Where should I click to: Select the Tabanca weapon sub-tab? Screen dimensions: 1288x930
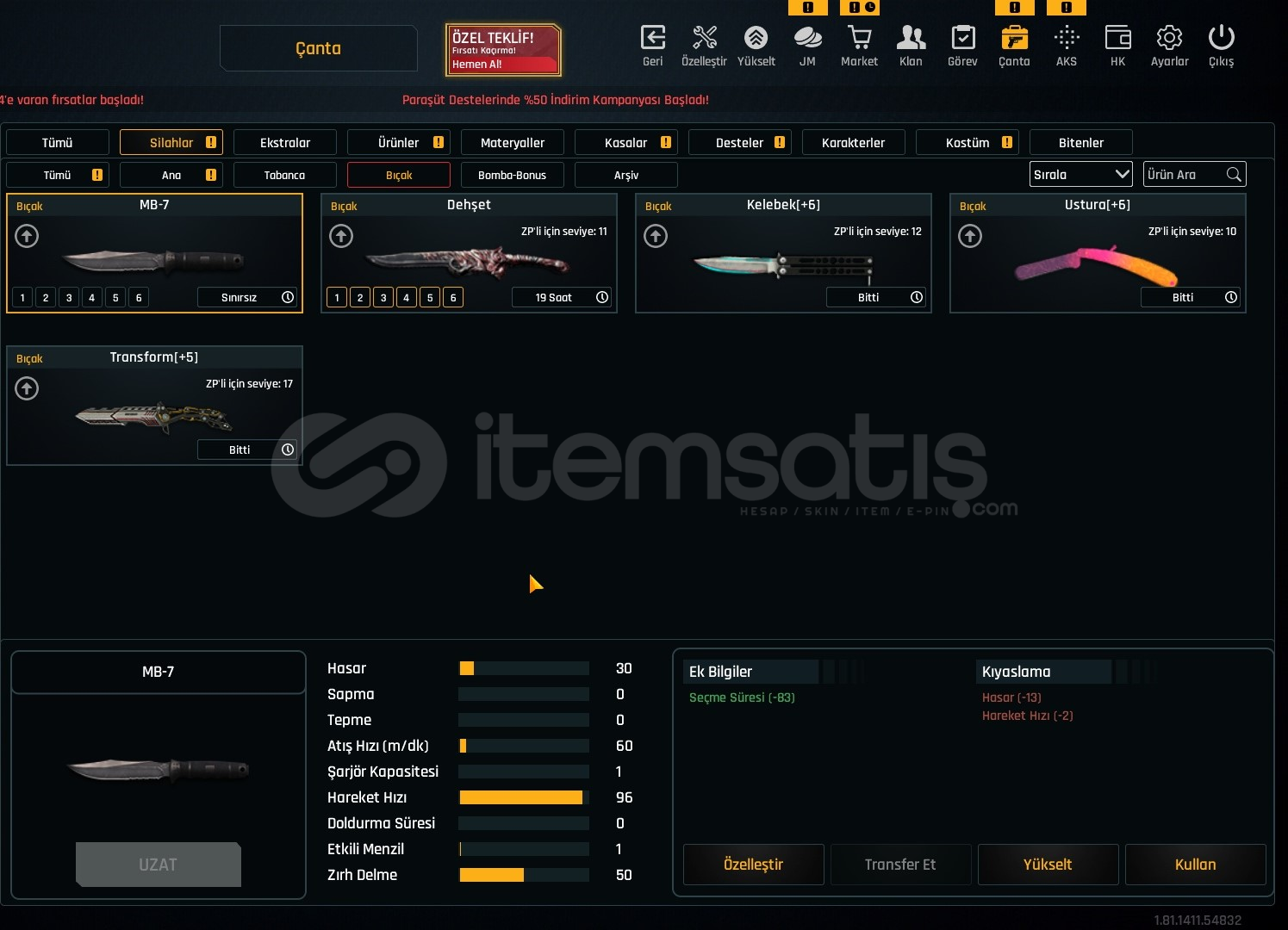coord(284,176)
